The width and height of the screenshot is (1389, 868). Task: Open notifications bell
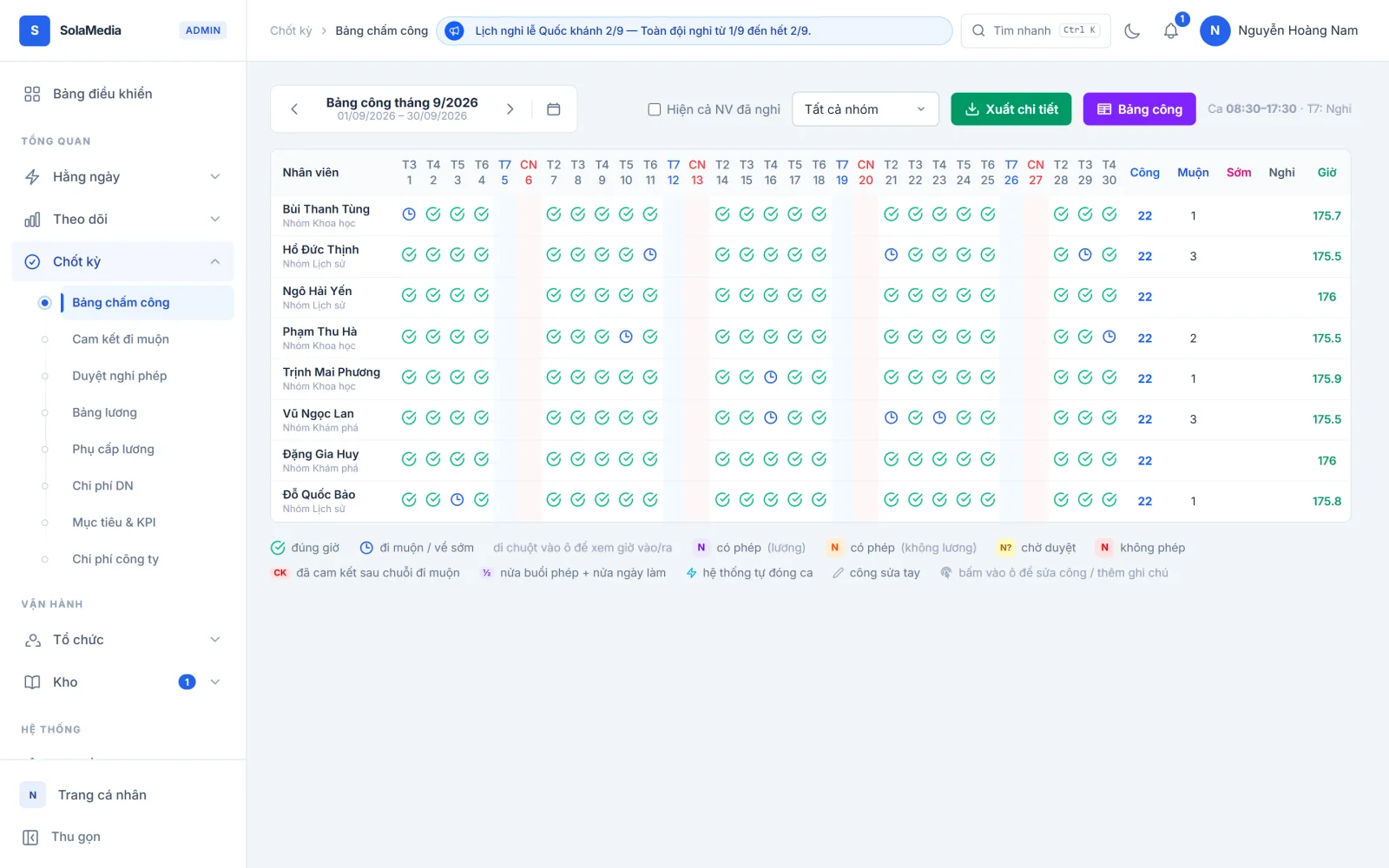(1171, 30)
